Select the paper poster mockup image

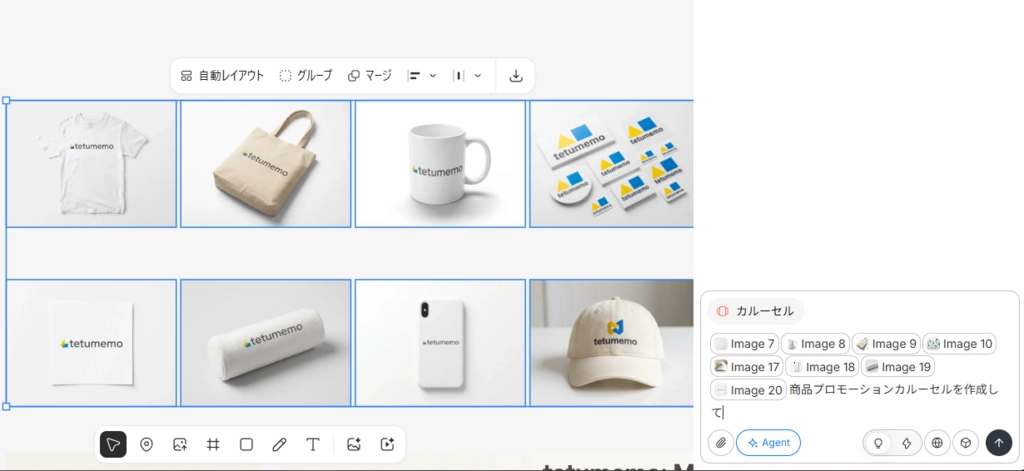click(91, 343)
